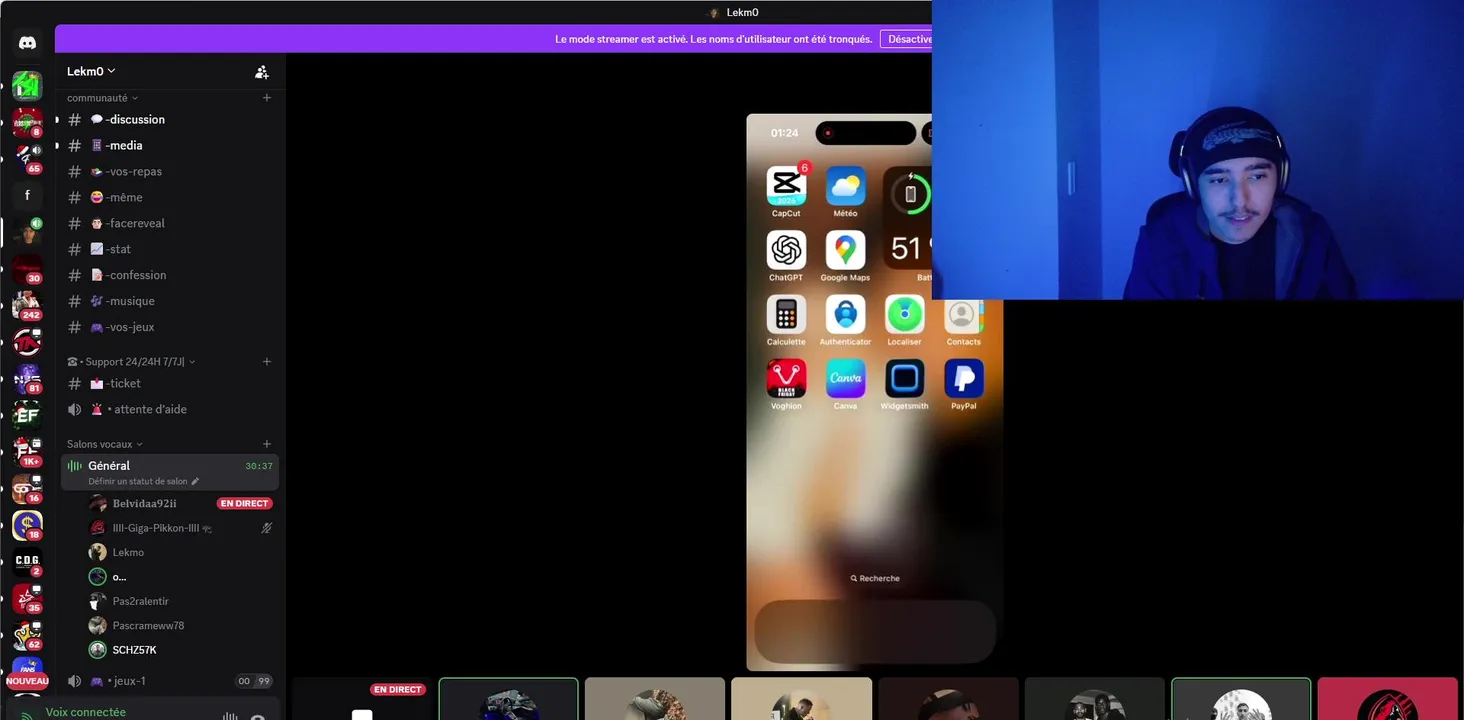Open the -ticket support channel
Viewport: 1464px width, 720px height.
pyautogui.click(x=170, y=384)
